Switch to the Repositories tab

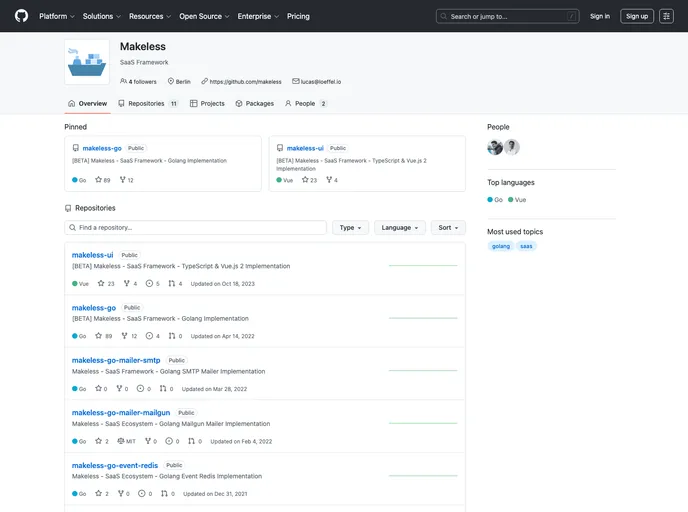pos(148,104)
